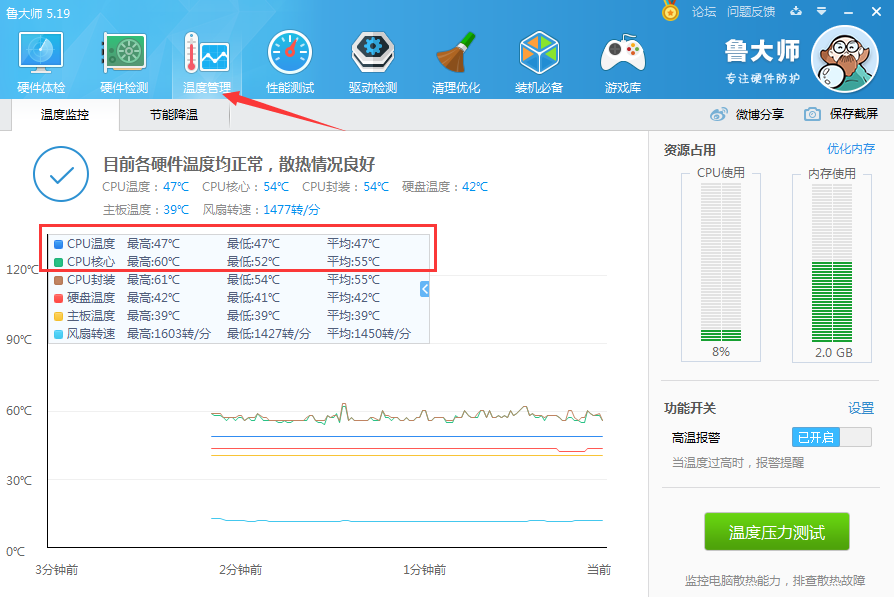This screenshot has height=597, width=894.
Task: Collapse the legend panel arrow
Action: 424,289
